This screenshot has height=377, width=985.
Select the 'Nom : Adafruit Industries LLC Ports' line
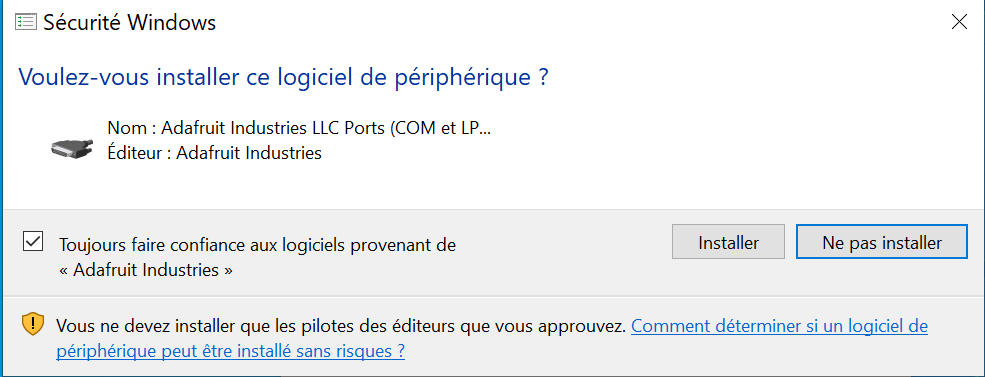point(300,128)
